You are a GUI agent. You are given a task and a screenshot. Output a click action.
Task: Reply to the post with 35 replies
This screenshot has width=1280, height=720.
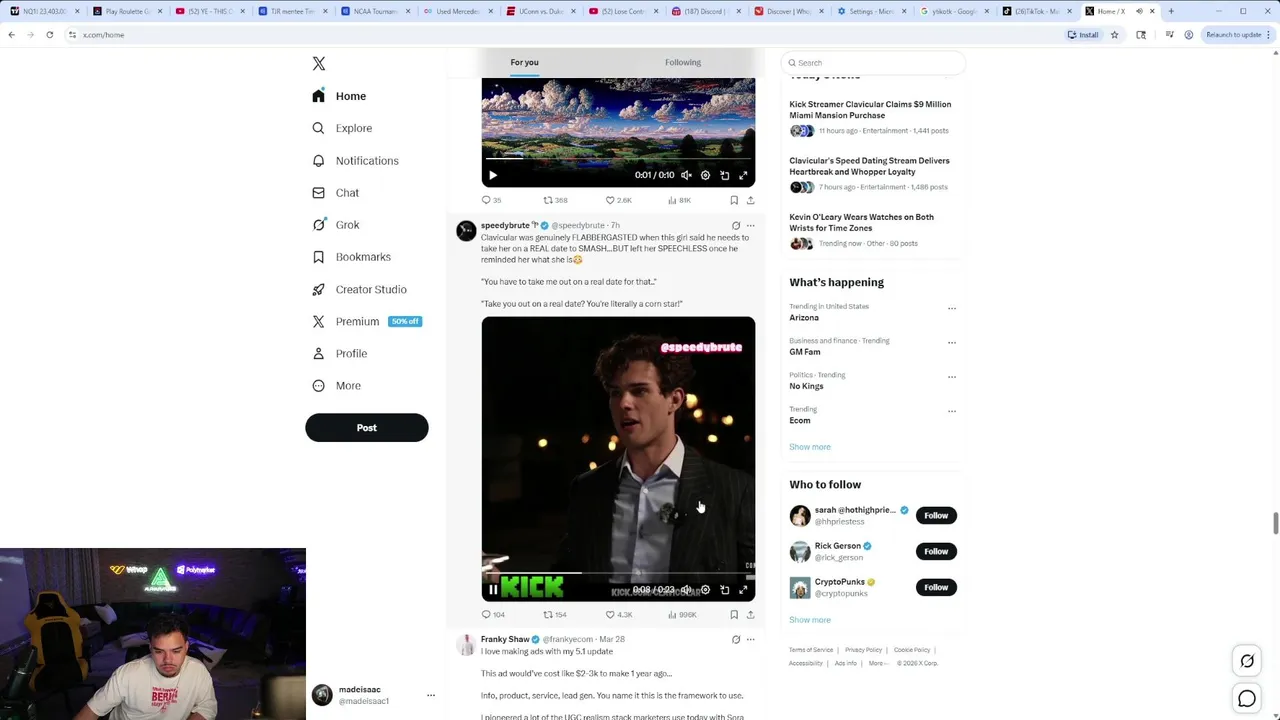pyautogui.click(x=491, y=200)
